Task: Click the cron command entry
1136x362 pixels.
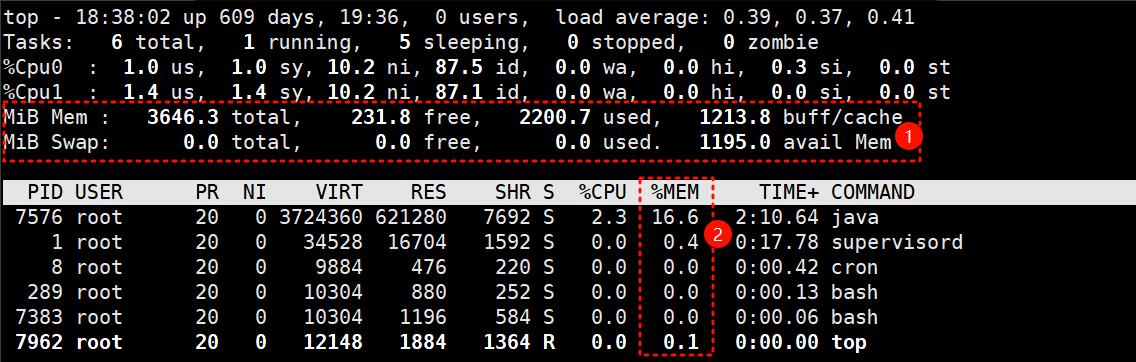Action: [x=855, y=267]
